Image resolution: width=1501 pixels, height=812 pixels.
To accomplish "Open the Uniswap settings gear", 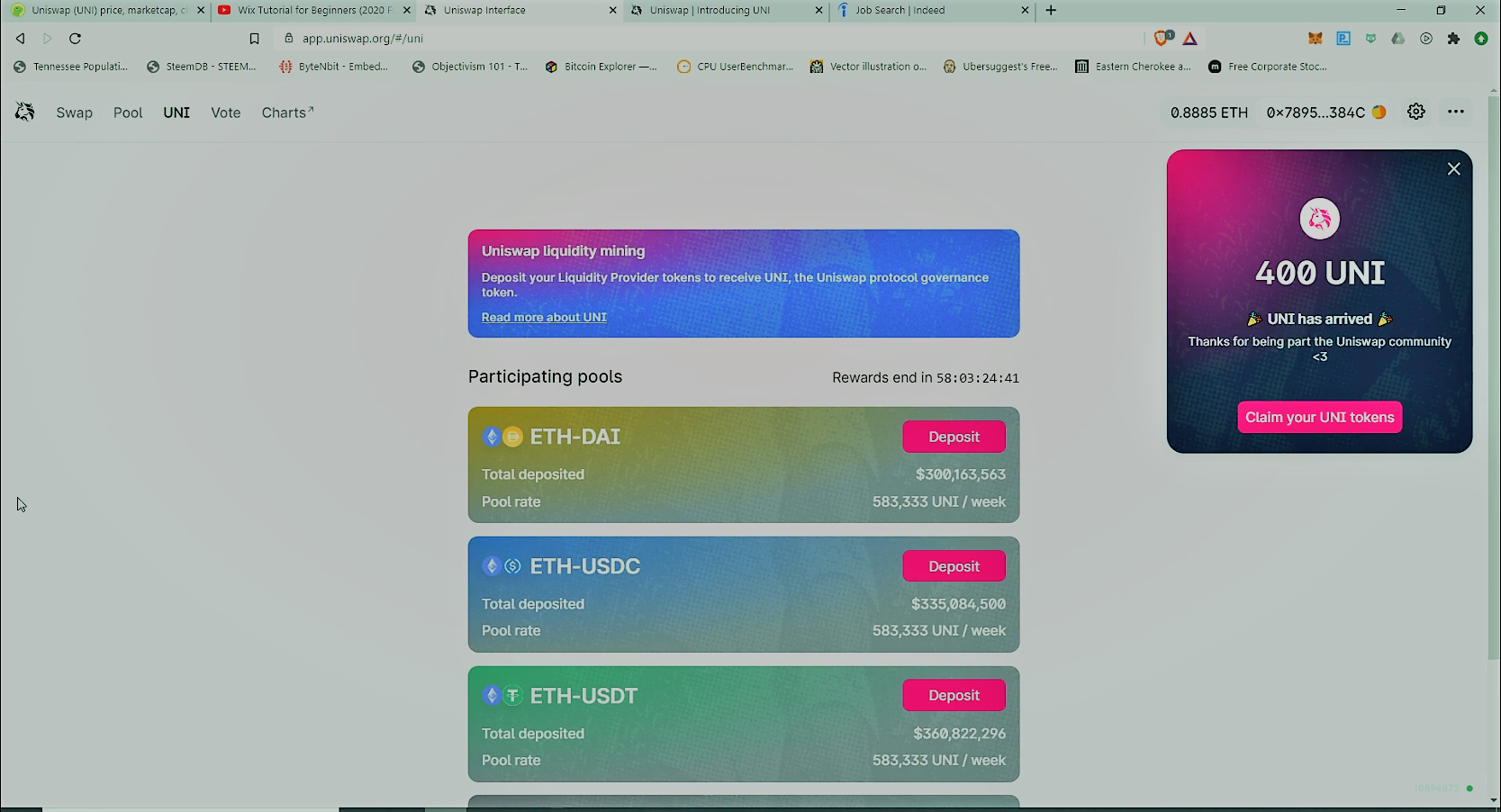I will pyautogui.click(x=1416, y=112).
